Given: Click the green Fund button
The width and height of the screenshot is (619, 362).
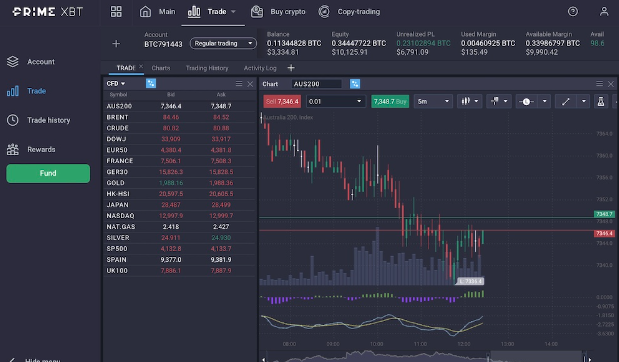Looking at the screenshot, I should pos(48,173).
